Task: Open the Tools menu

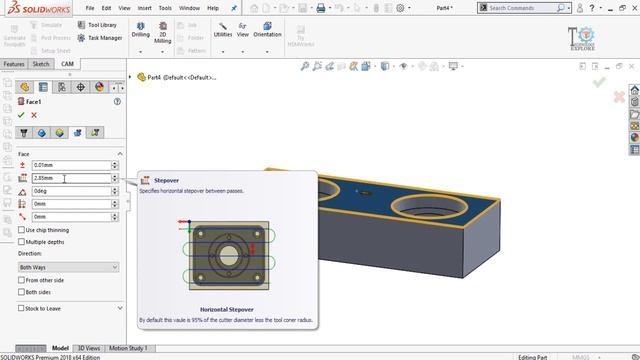Action: [165, 8]
